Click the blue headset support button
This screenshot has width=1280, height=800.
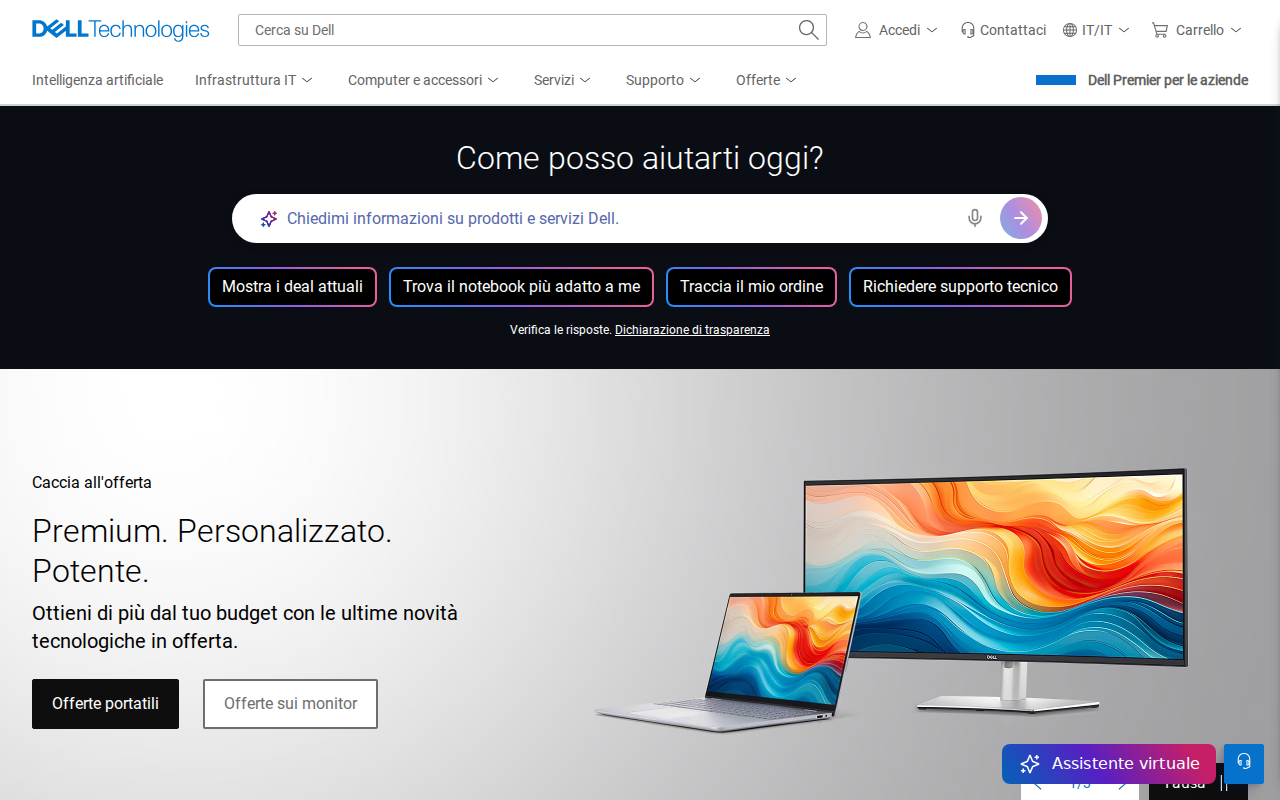[1244, 762]
